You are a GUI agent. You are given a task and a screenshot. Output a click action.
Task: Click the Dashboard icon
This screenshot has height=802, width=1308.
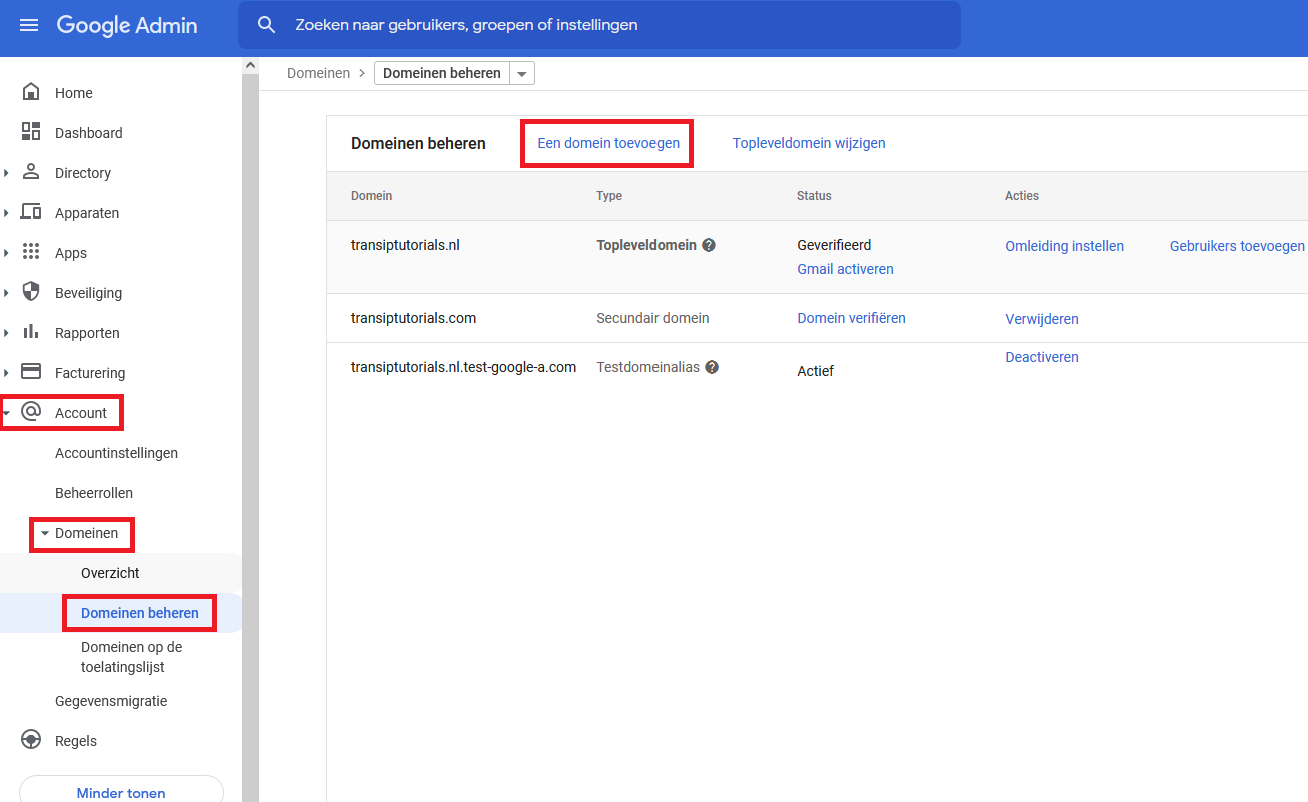point(31,132)
